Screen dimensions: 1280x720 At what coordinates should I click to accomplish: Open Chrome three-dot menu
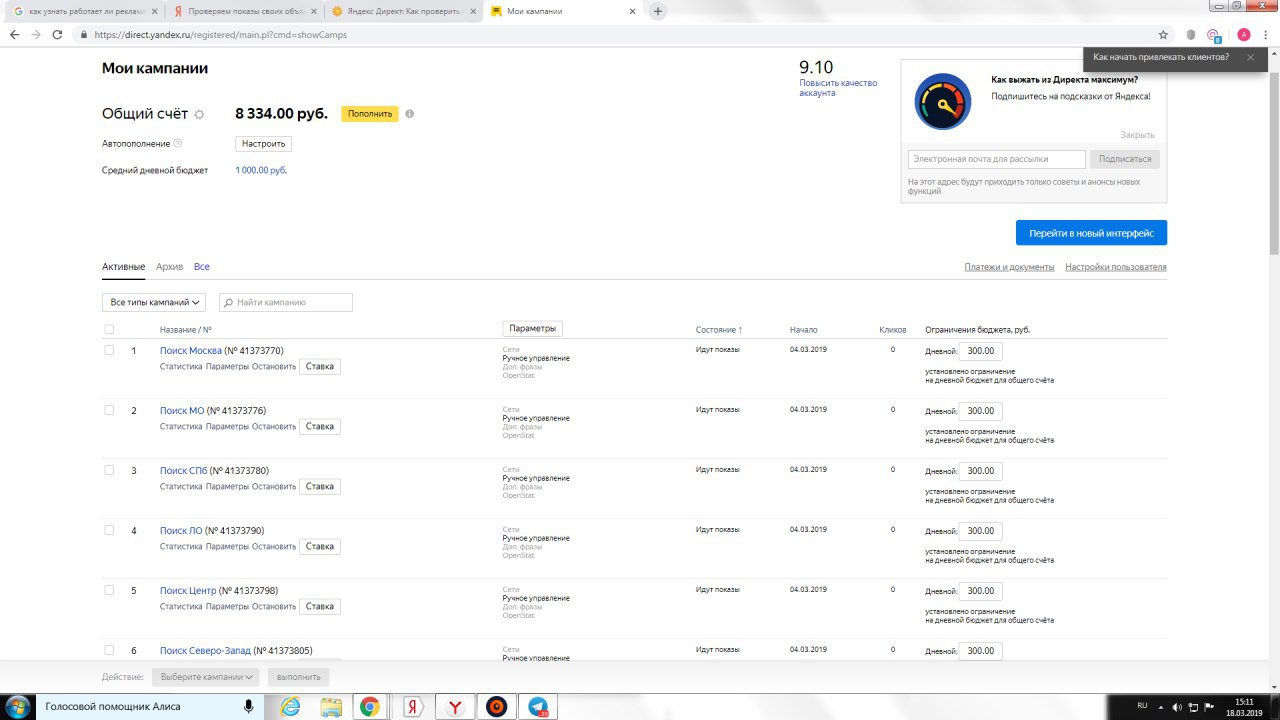1266,34
